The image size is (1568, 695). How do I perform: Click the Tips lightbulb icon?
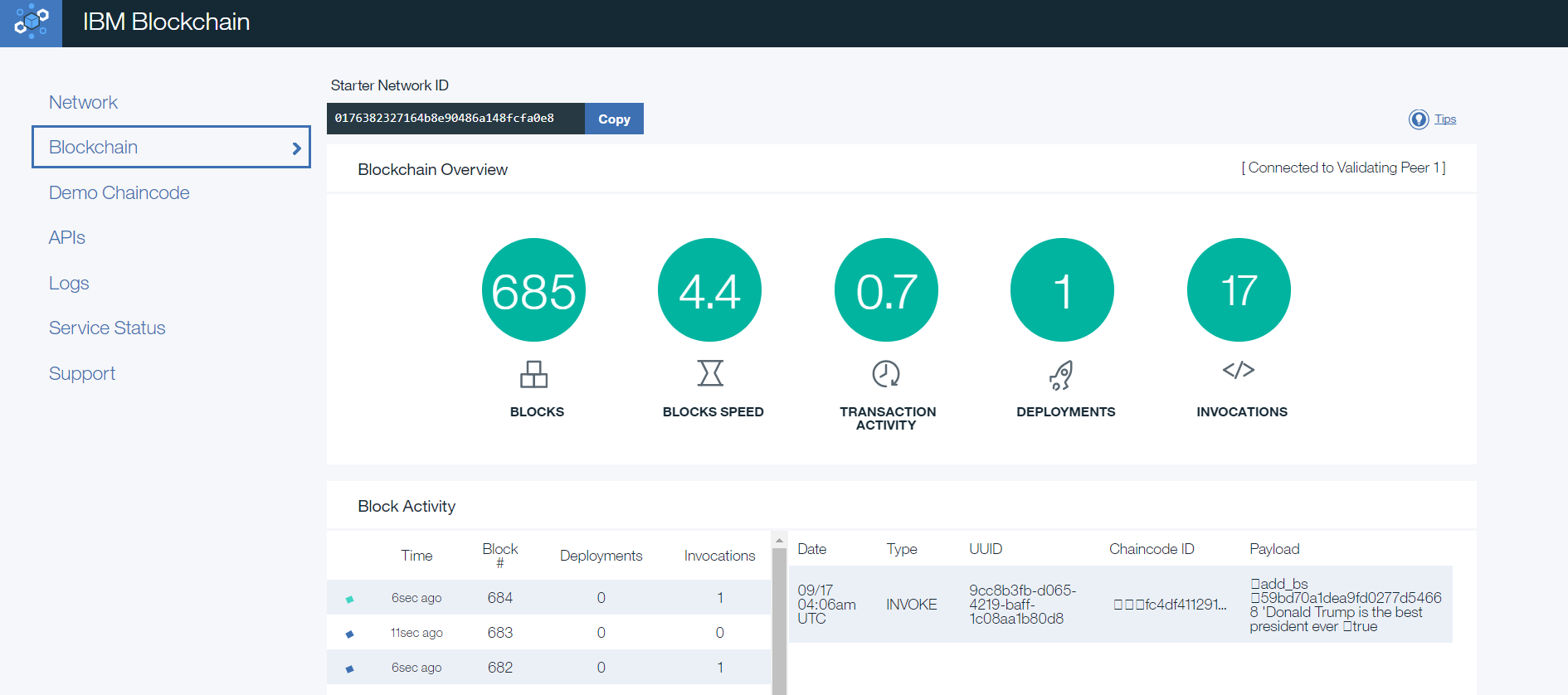(1419, 119)
